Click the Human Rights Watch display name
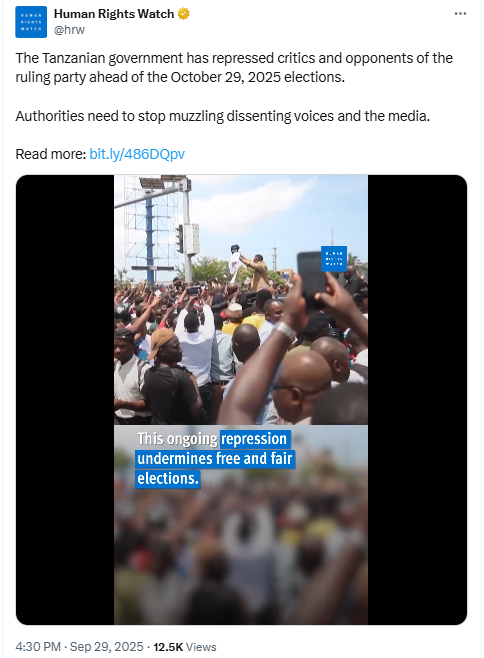The width and height of the screenshot is (484, 658). [x=114, y=14]
